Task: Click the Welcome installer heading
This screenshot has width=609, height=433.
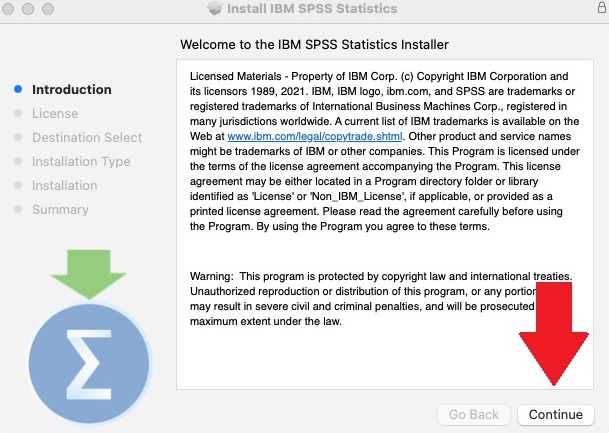Action: (x=314, y=45)
